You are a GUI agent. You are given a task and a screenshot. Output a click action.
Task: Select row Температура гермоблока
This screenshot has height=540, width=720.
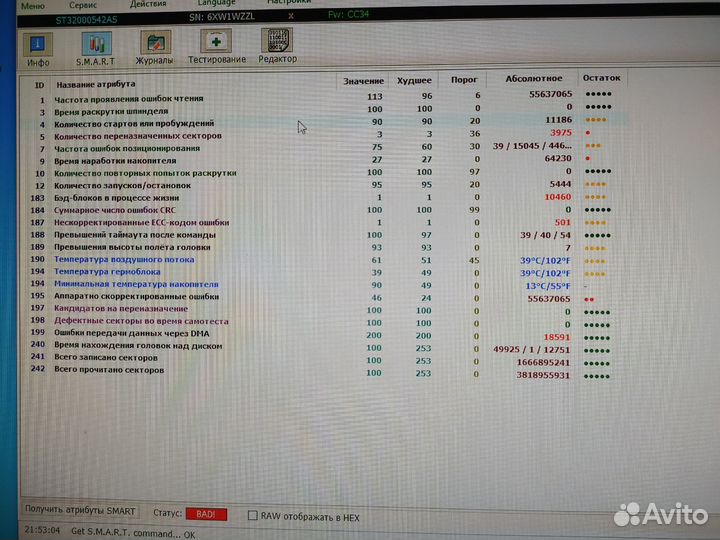point(324,272)
